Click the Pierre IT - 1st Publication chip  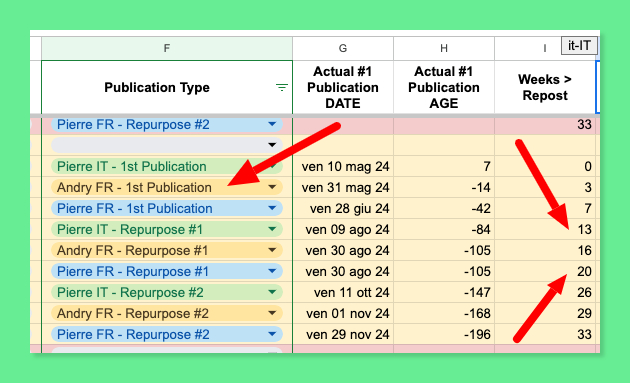(x=167, y=166)
